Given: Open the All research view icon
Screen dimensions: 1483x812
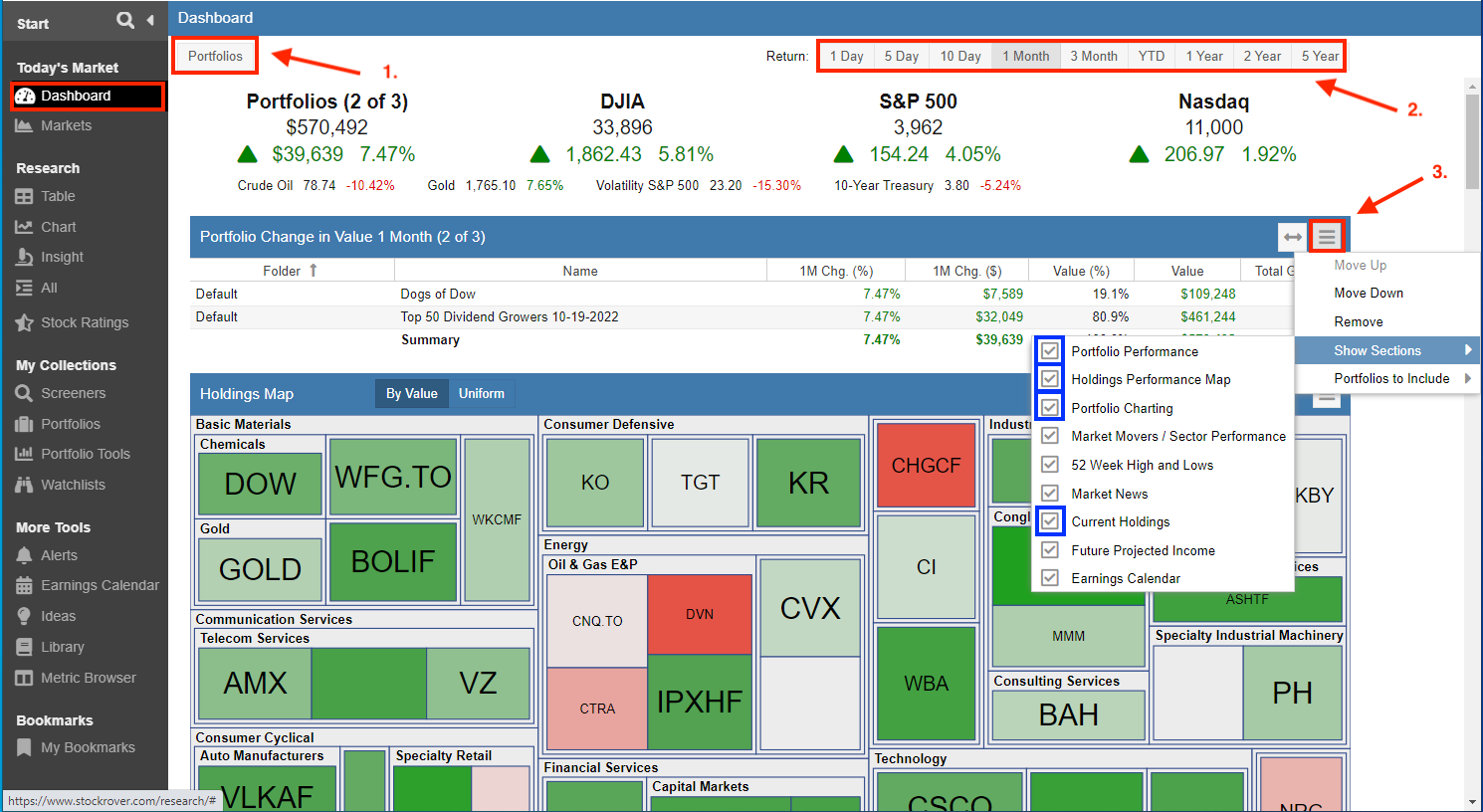Looking at the screenshot, I should (24, 288).
